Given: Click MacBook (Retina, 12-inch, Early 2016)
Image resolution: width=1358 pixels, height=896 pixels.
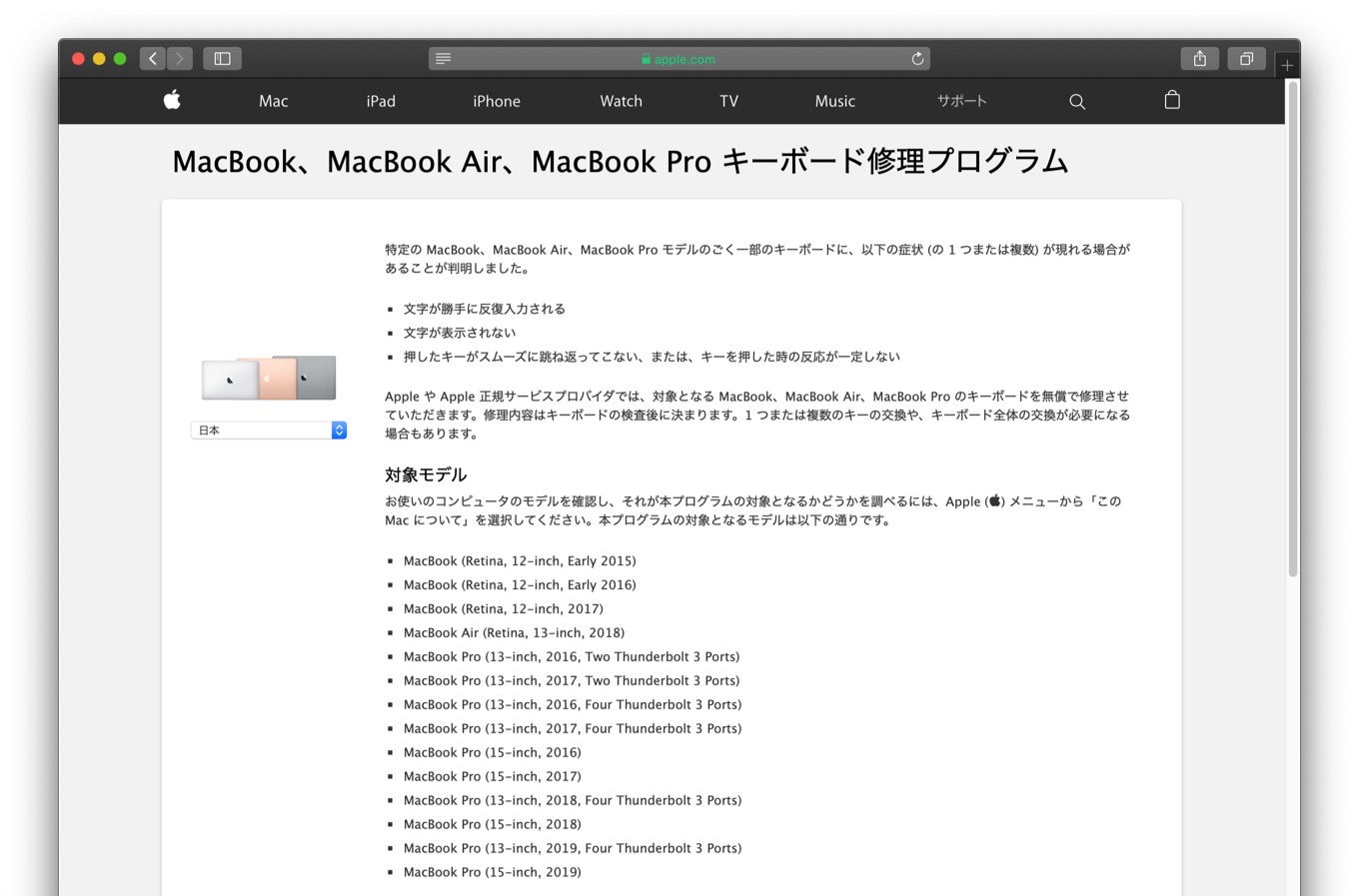Looking at the screenshot, I should coord(520,585).
